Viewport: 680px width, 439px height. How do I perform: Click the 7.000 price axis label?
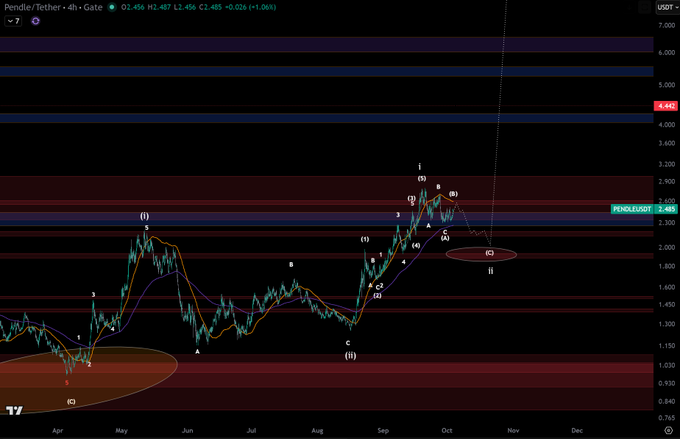pyautogui.click(x=666, y=26)
